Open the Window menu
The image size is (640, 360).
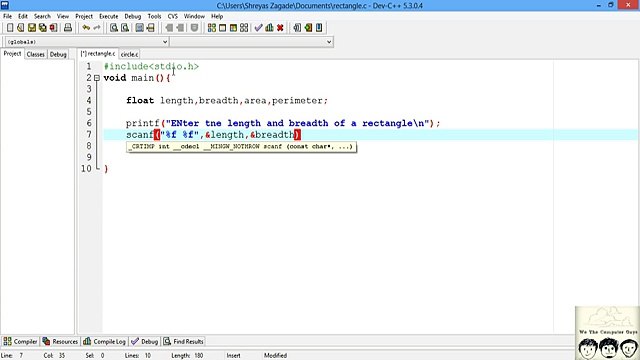coord(194,16)
